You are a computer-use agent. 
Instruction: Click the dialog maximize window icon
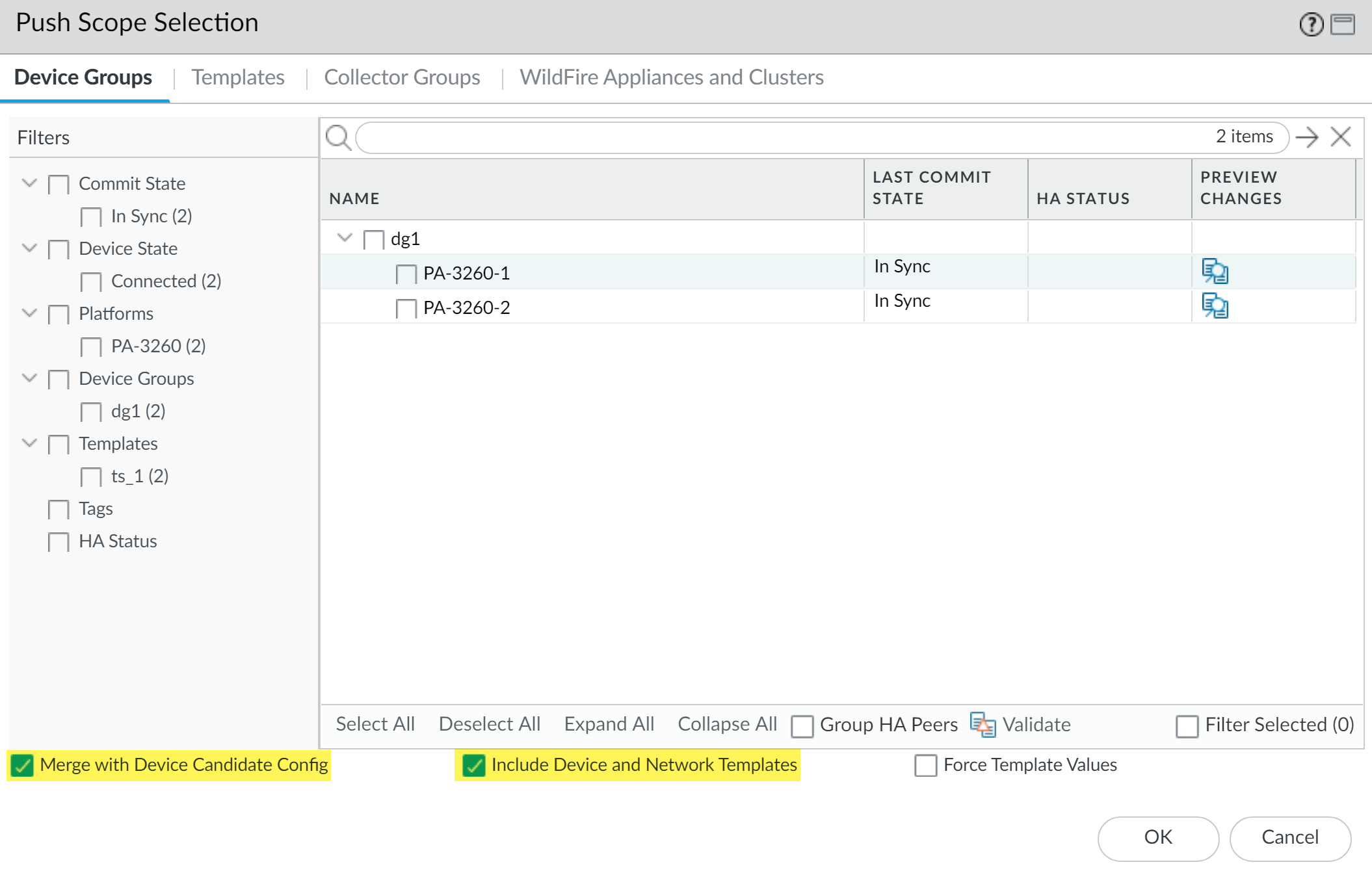(x=1342, y=25)
